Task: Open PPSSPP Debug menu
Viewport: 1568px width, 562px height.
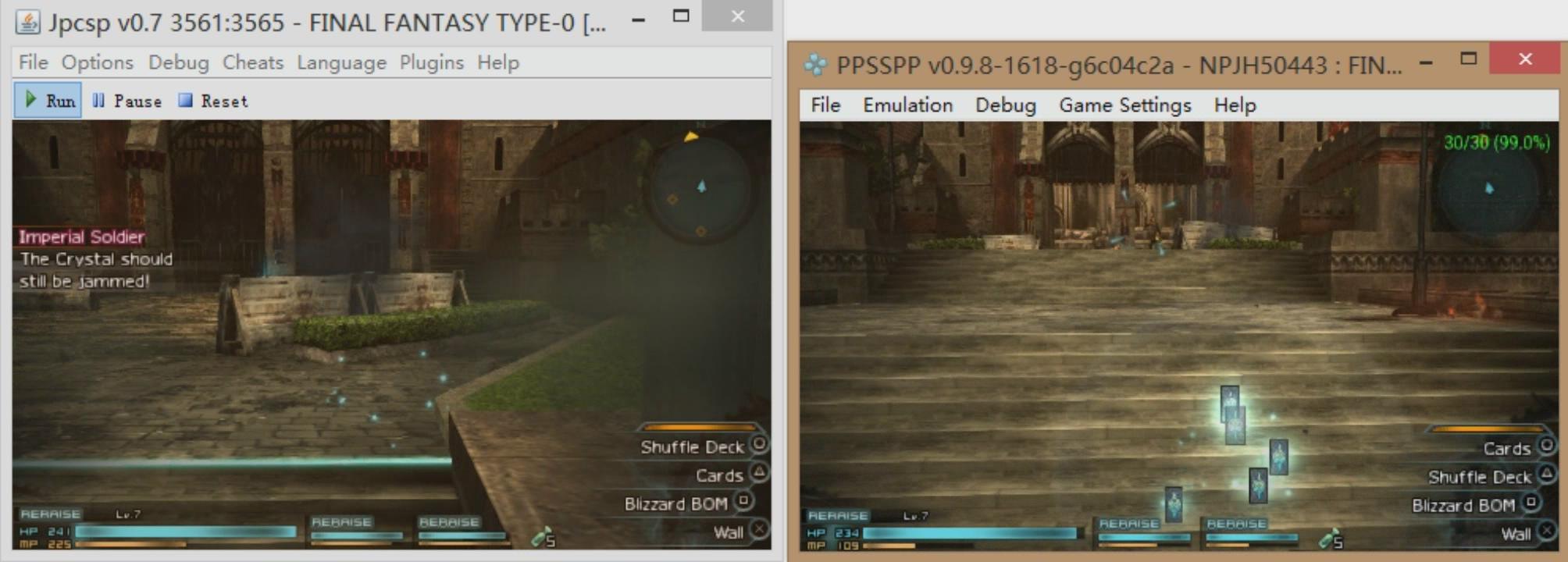Action: tap(1005, 105)
